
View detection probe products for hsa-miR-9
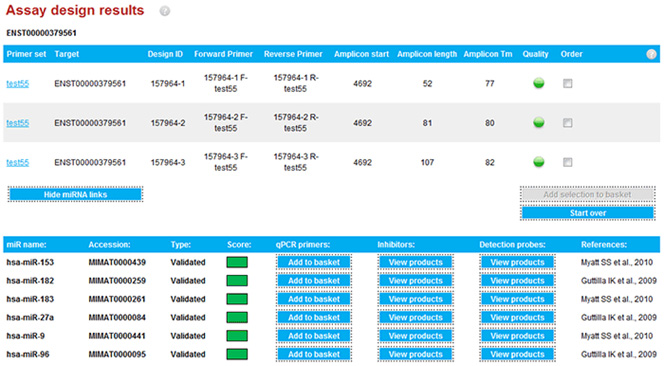tap(517, 336)
